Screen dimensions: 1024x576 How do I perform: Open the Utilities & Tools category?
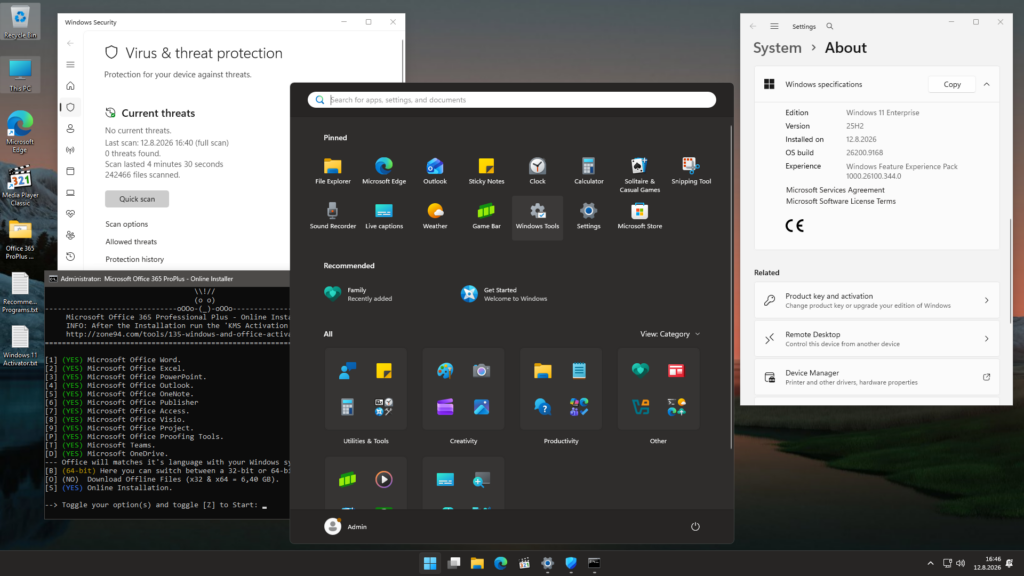pos(366,389)
